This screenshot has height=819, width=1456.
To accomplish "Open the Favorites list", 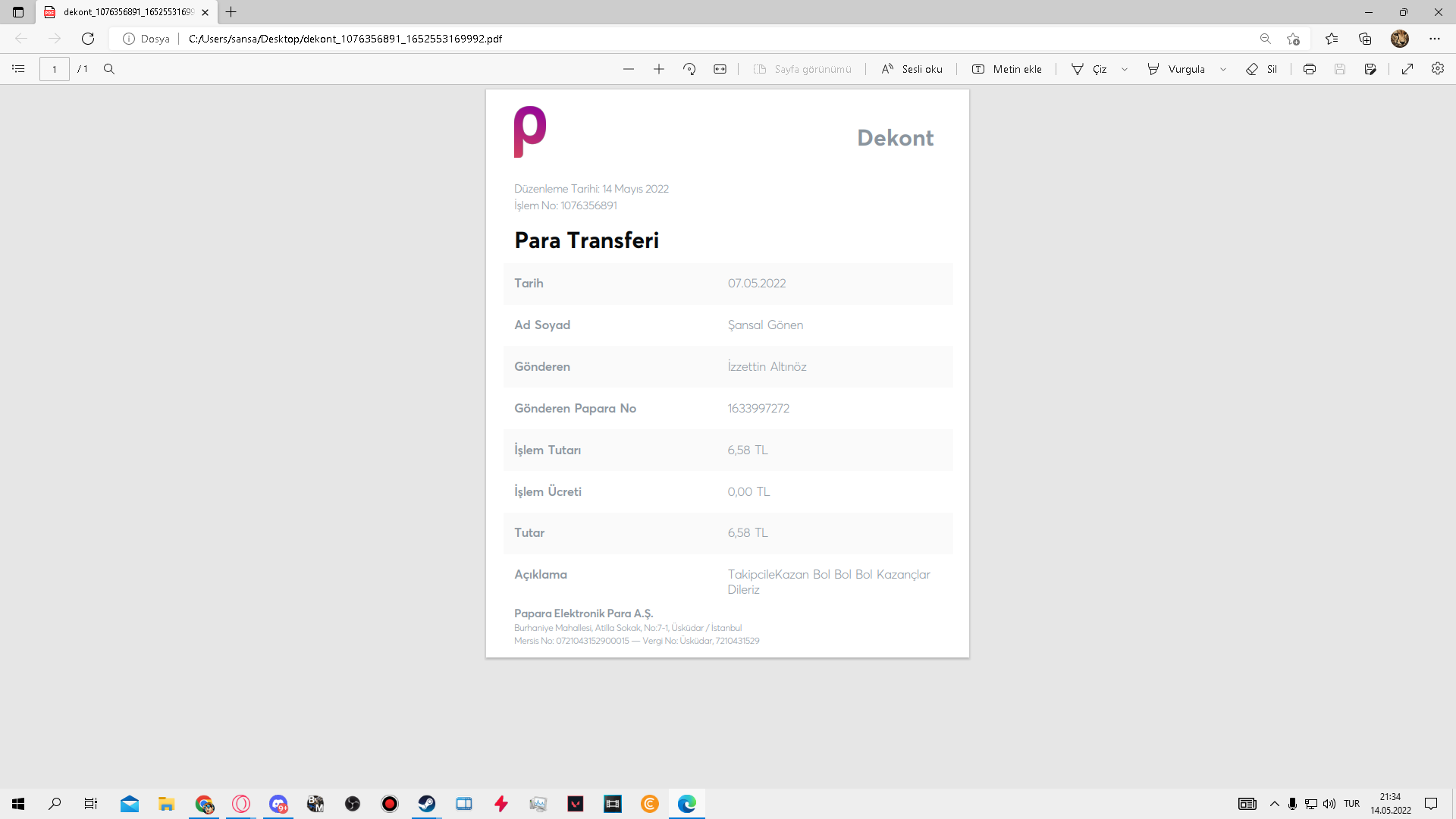I will point(1332,39).
